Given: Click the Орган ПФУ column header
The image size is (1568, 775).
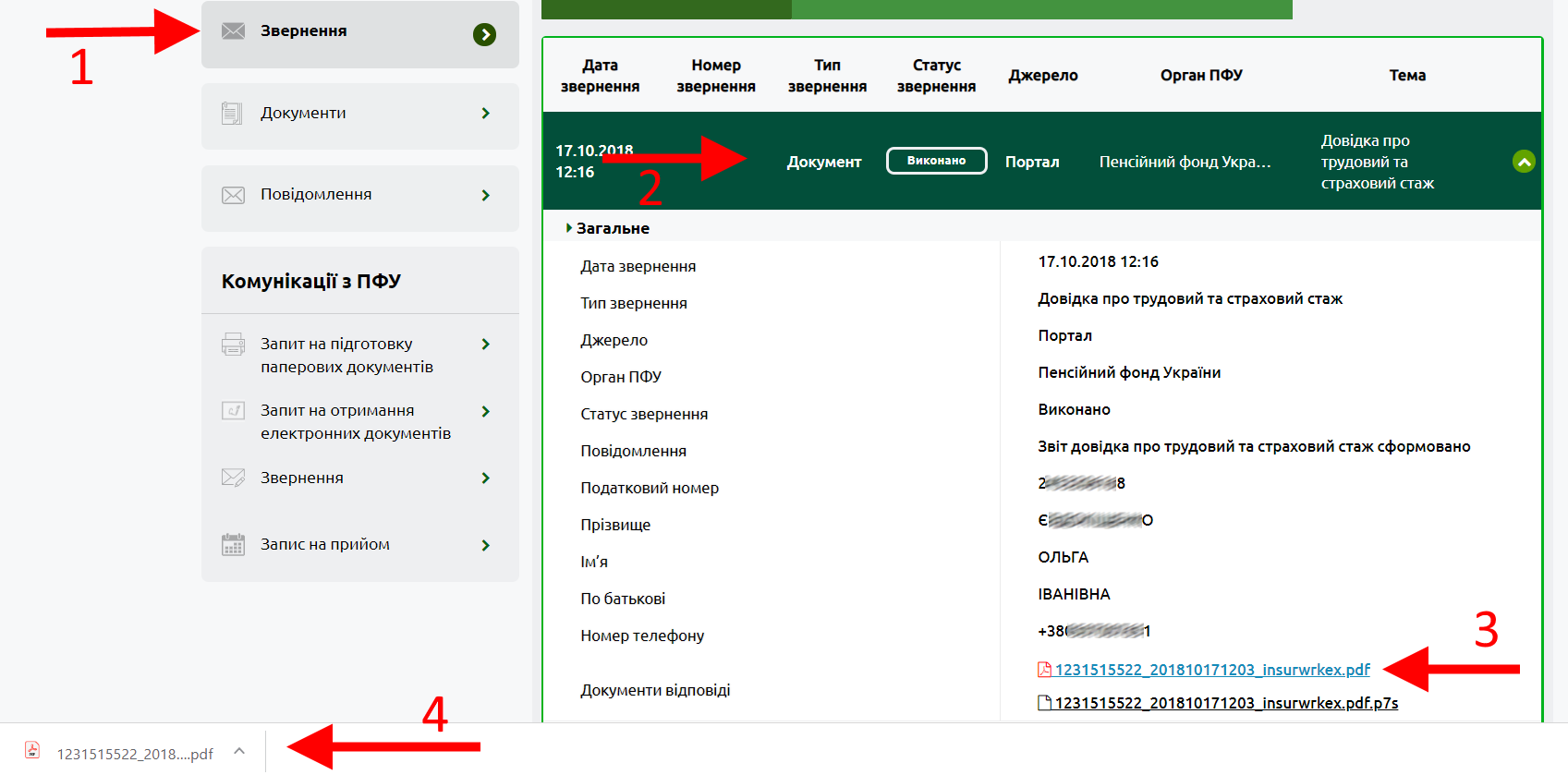Looking at the screenshot, I should (1201, 76).
